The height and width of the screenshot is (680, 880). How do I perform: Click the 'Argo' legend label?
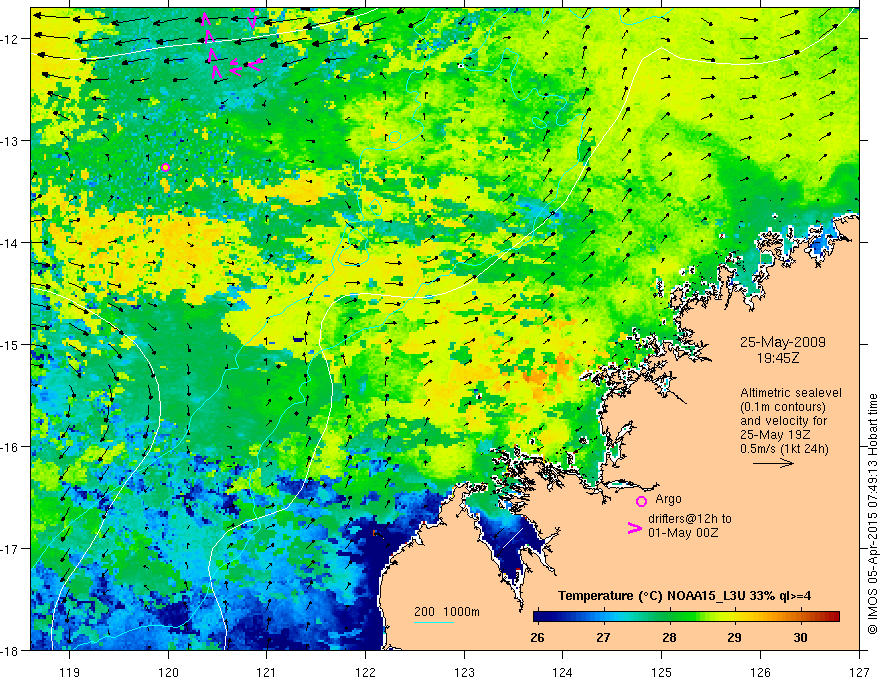(x=668, y=499)
